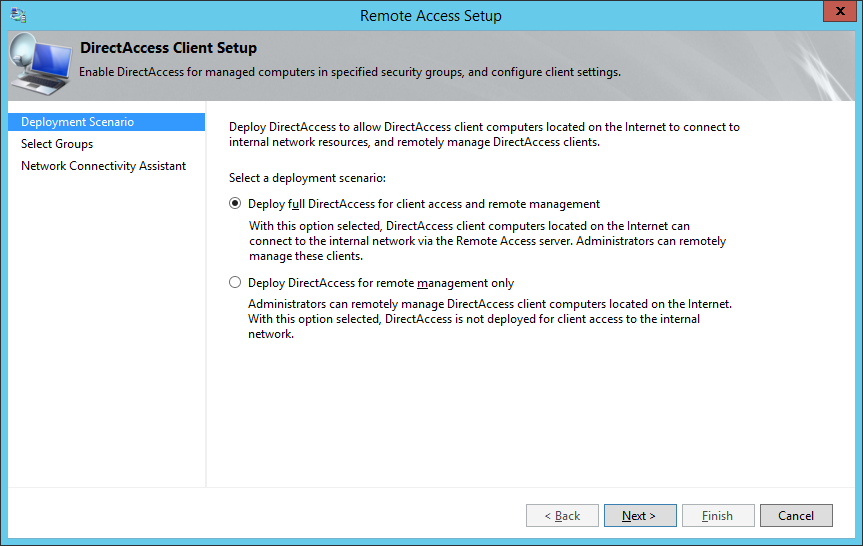The image size is (863, 546).
Task: Click the Finish button
Action: pyautogui.click(x=718, y=516)
